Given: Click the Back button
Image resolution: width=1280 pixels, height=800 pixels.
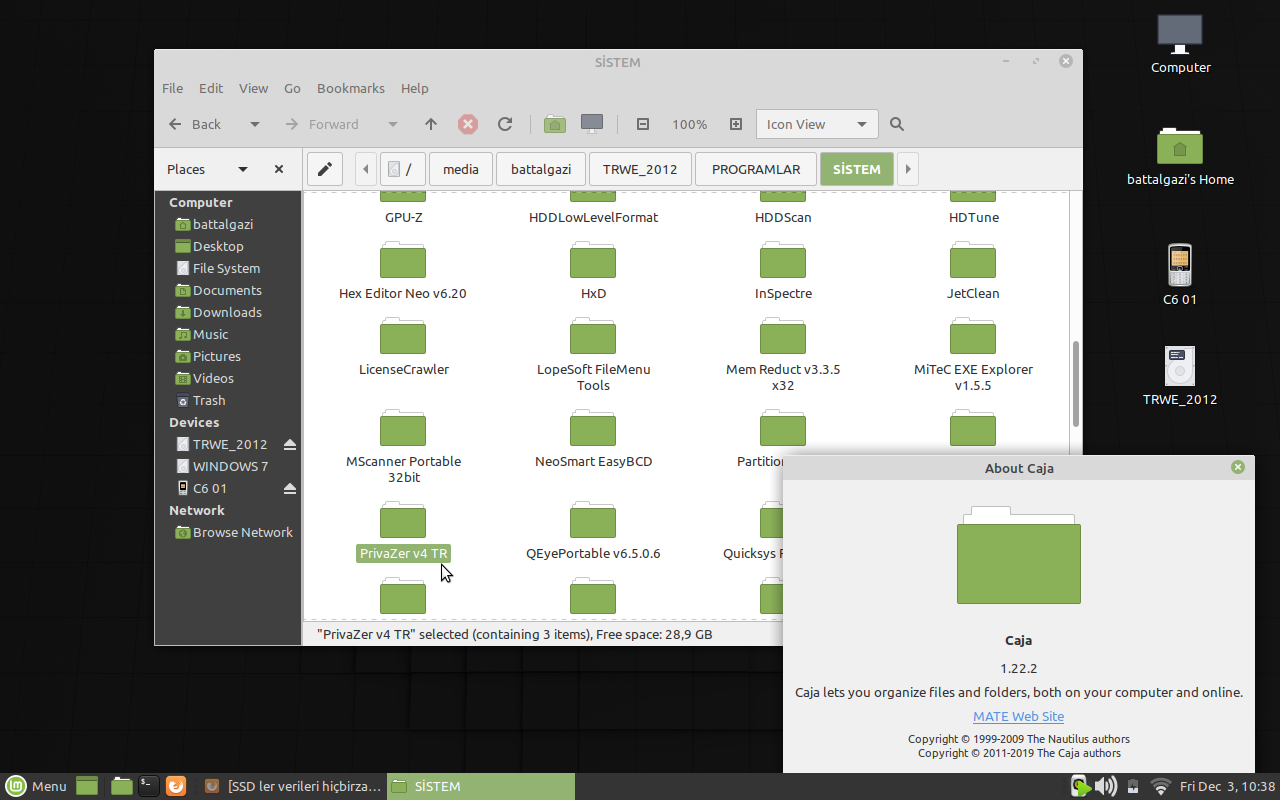Looking at the screenshot, I should point(196,124).
